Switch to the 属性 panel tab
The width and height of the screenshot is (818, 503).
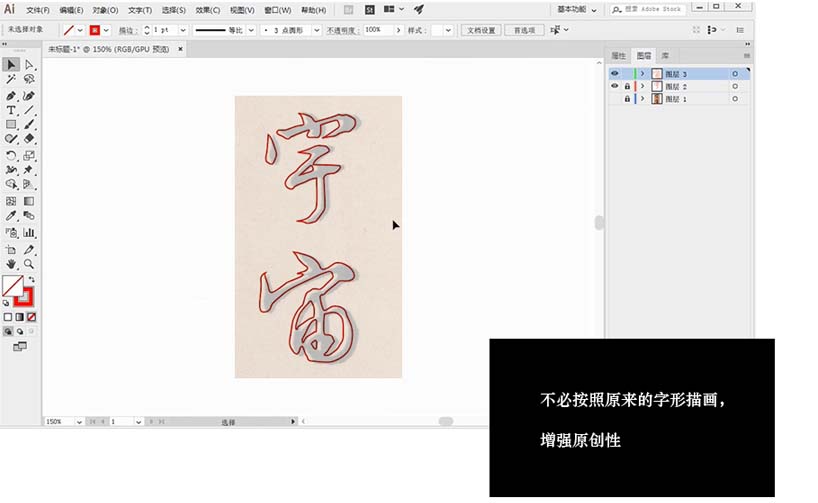click(618, 55)
